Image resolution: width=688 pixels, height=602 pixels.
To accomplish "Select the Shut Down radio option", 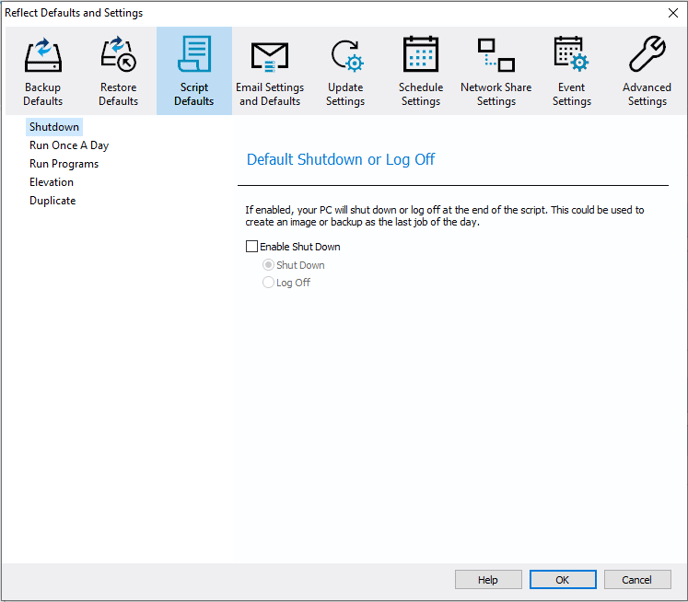I will click(x=268, y=265).
